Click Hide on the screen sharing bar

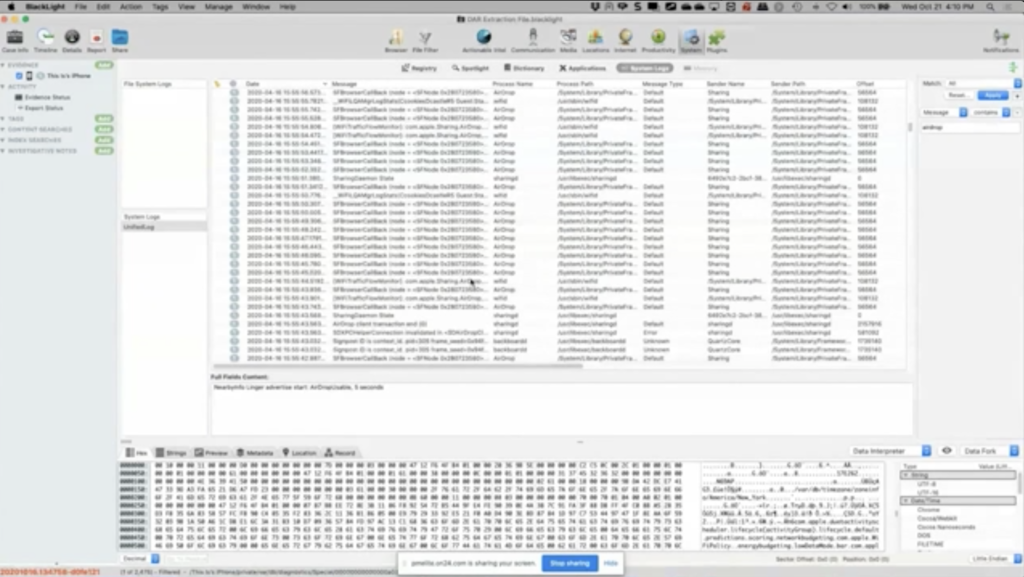pos(611,563)
